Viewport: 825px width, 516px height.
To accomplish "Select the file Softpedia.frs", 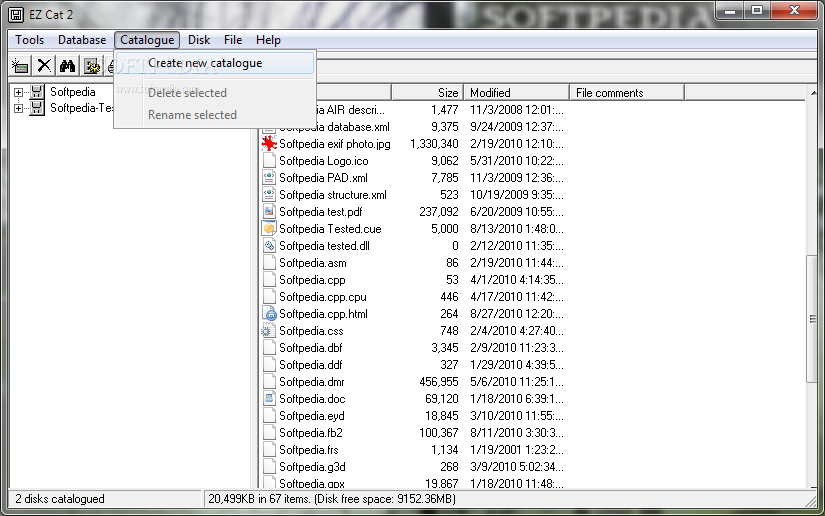I will [x=308, y=450].
